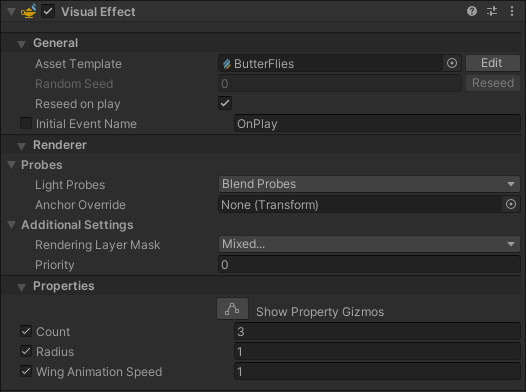Uncheck Reseed on play

pyautogui.click(x=225, y=103)
